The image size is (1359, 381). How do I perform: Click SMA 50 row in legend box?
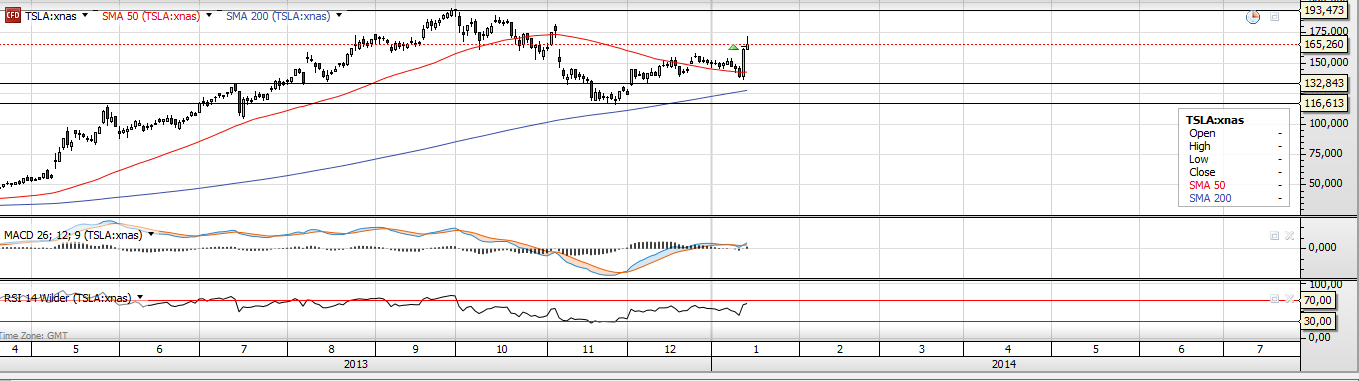tap(1235, 185)
